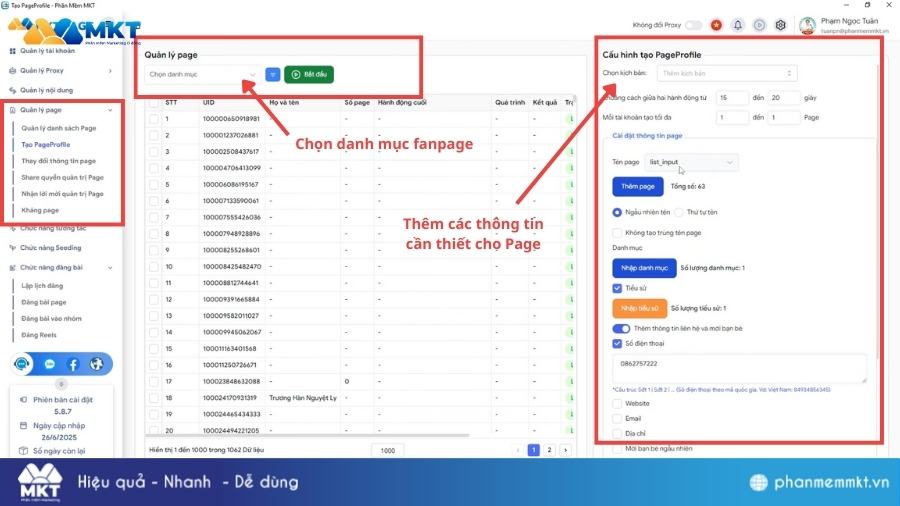Open the Tên page list_input dropdown
Screen dimensions: 900x506
click(x=691, y=162)
